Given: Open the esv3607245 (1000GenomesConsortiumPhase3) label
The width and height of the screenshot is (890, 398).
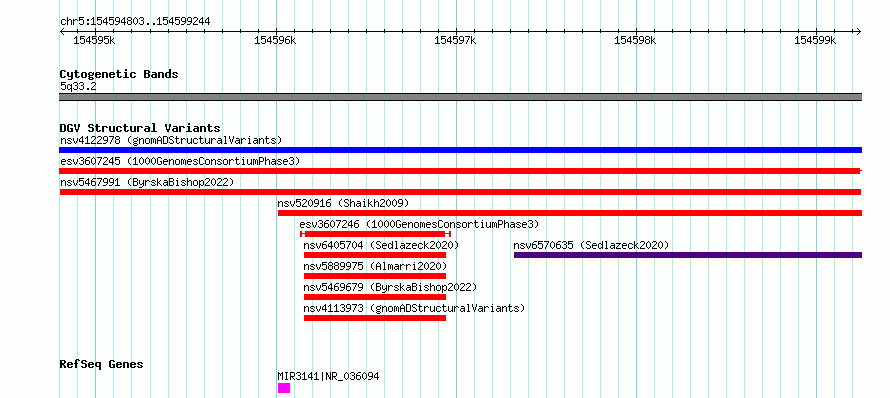Looking at the screenshot, I should (x=180, y=161).
